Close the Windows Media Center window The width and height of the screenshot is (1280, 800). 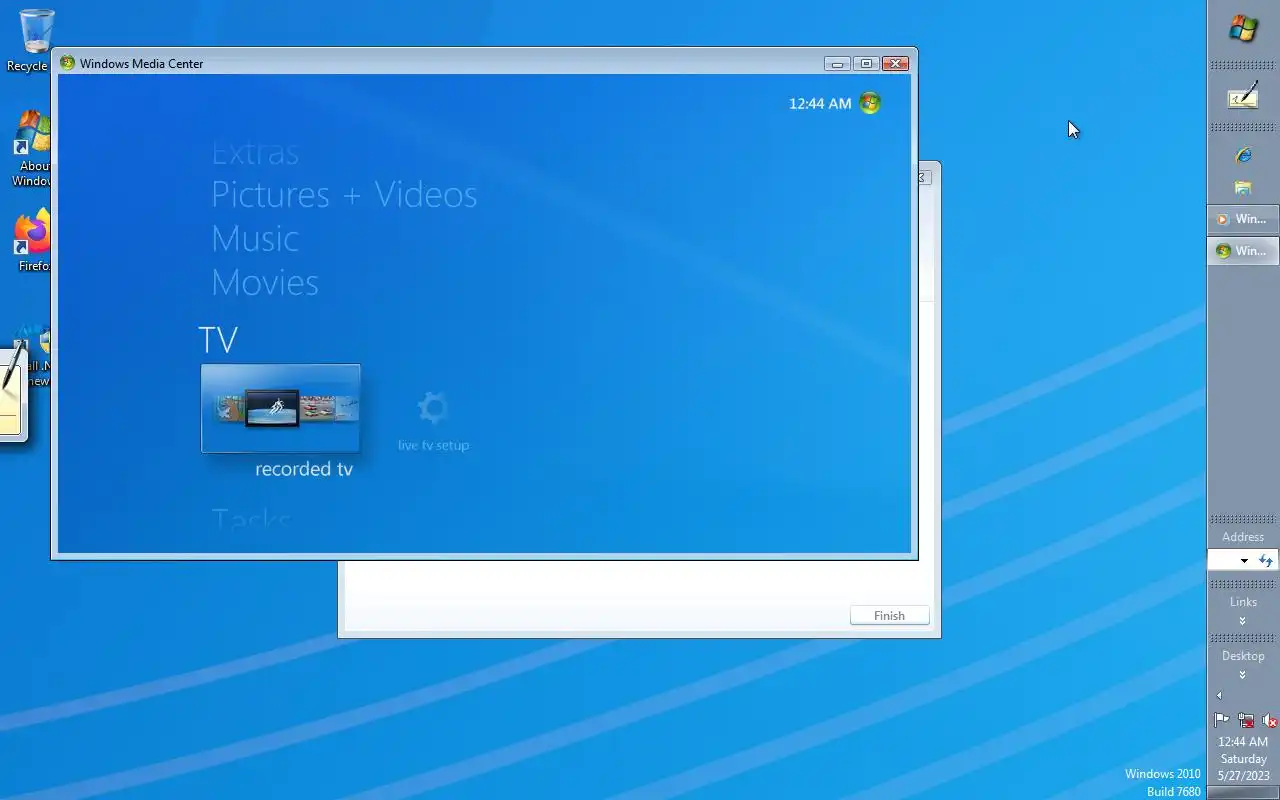895,63
